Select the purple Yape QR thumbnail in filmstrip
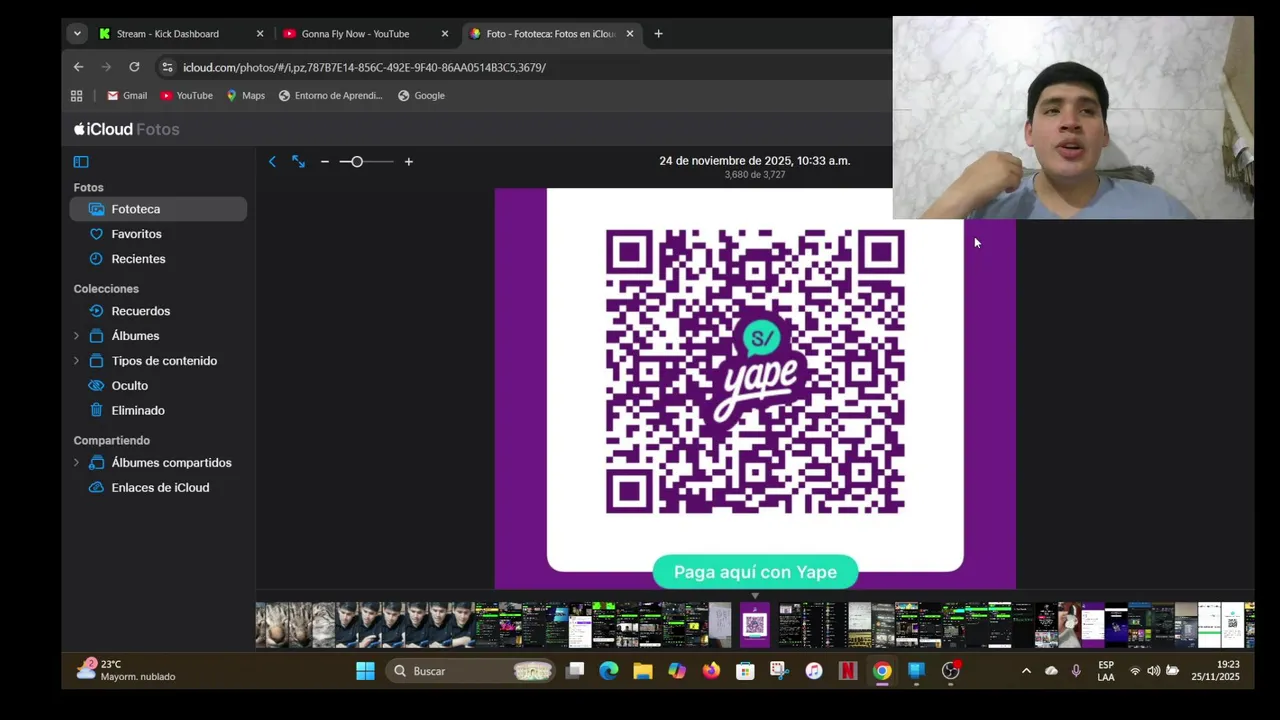The image size is (1280, 720). click(x=755, y=625)
